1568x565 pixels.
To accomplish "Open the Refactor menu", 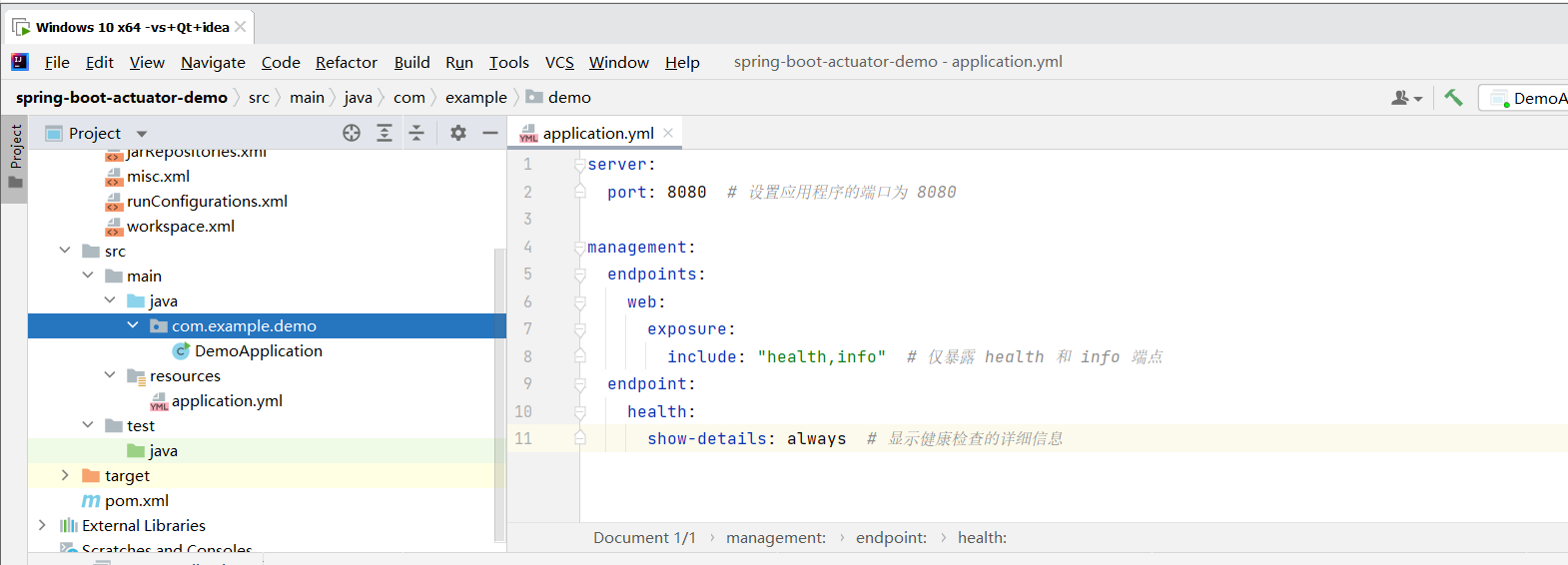I will [347, 62].
